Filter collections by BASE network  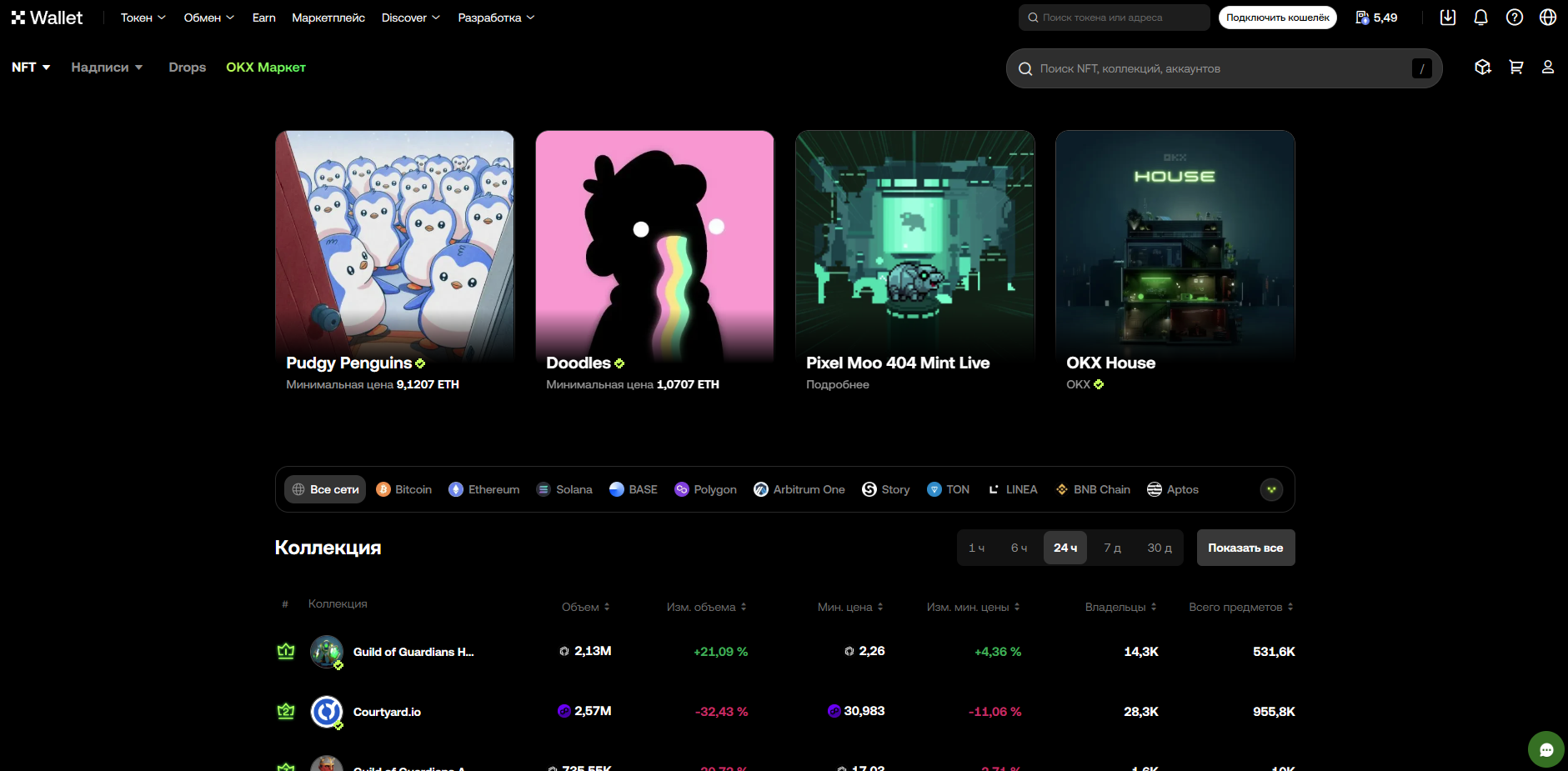(634, 489)
